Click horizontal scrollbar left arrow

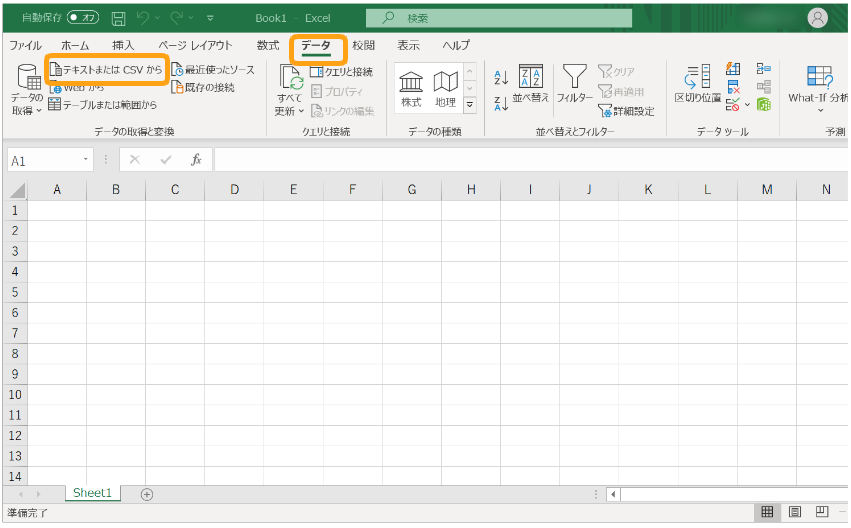[613, 494]
